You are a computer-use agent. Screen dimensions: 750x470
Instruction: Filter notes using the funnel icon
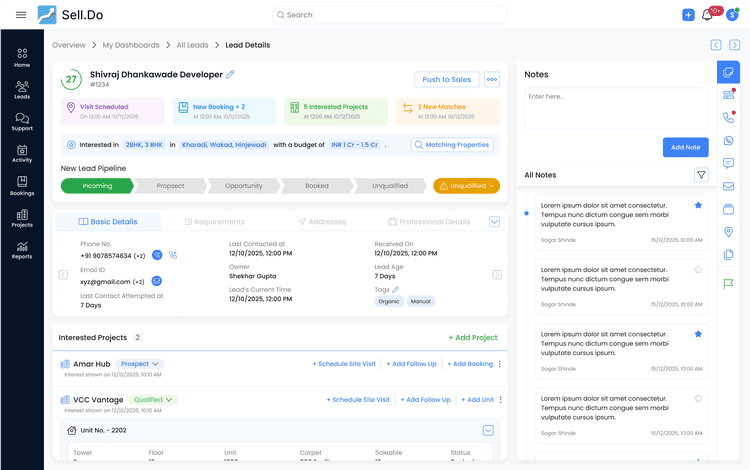[701, 175]
